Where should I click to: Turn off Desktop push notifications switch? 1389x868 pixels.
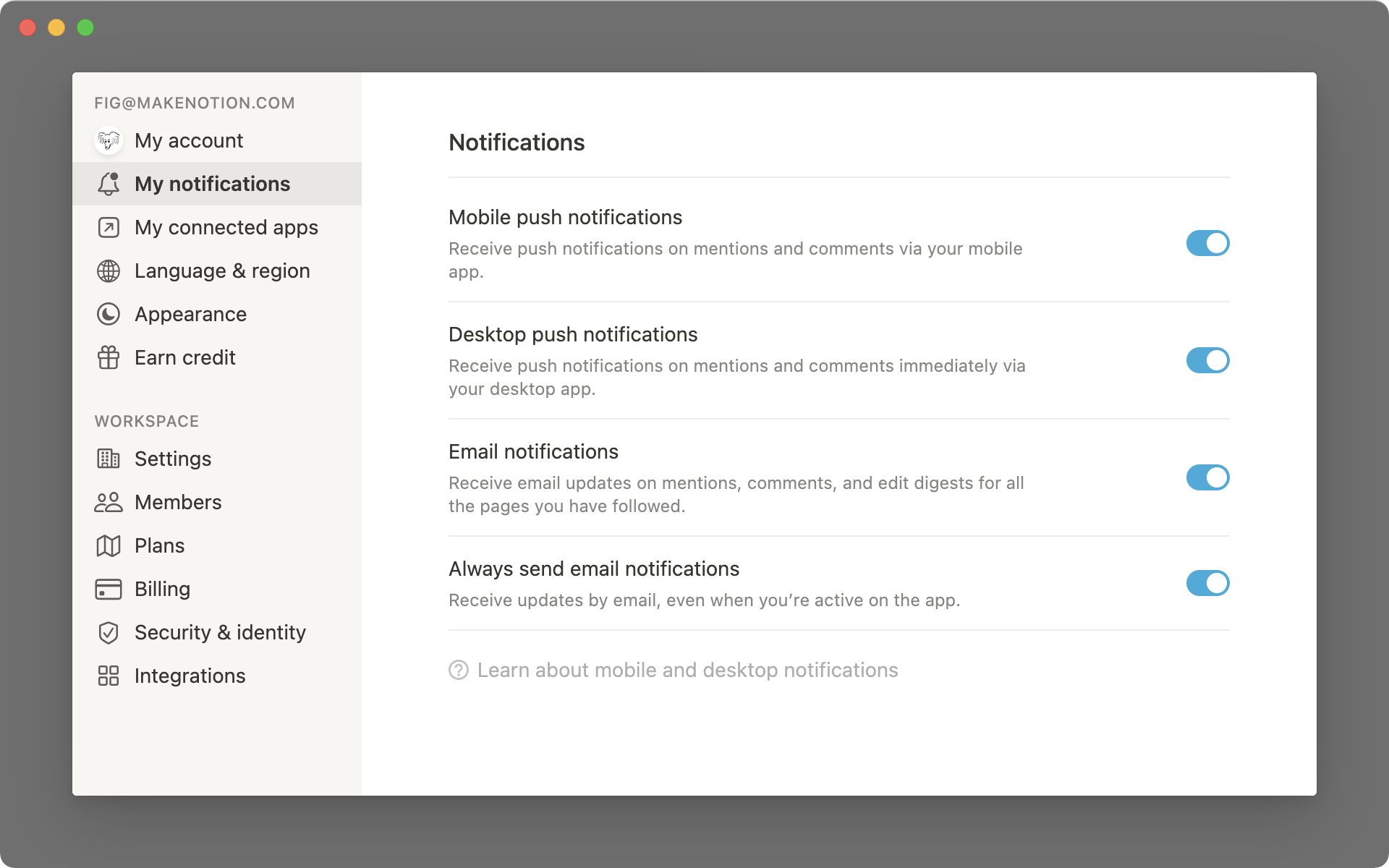1207,360
